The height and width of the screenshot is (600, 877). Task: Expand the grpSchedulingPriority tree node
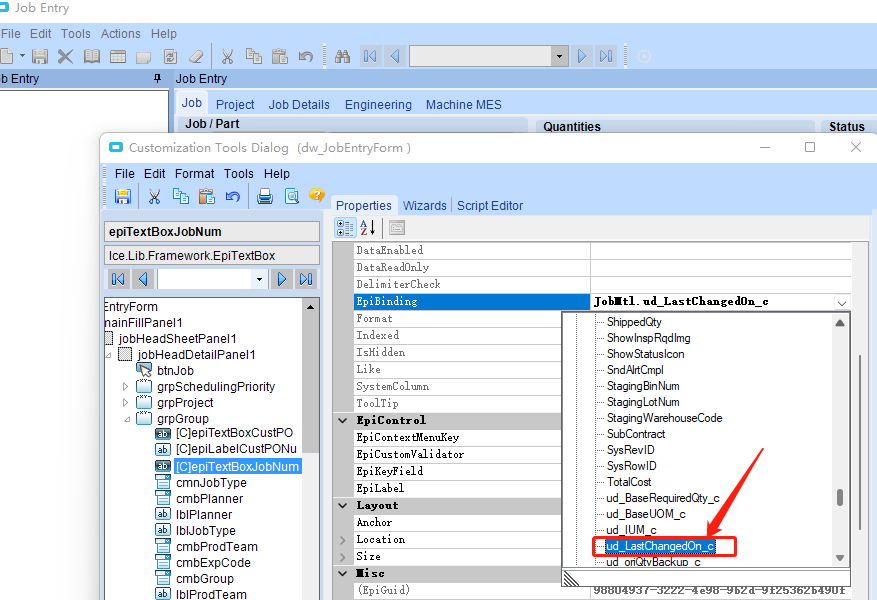pyautogui.click(x=125, y=386)
